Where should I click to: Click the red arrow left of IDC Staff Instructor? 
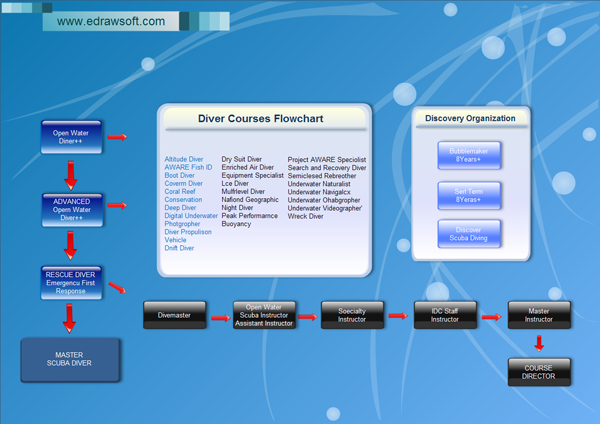(x=398, y=316)
